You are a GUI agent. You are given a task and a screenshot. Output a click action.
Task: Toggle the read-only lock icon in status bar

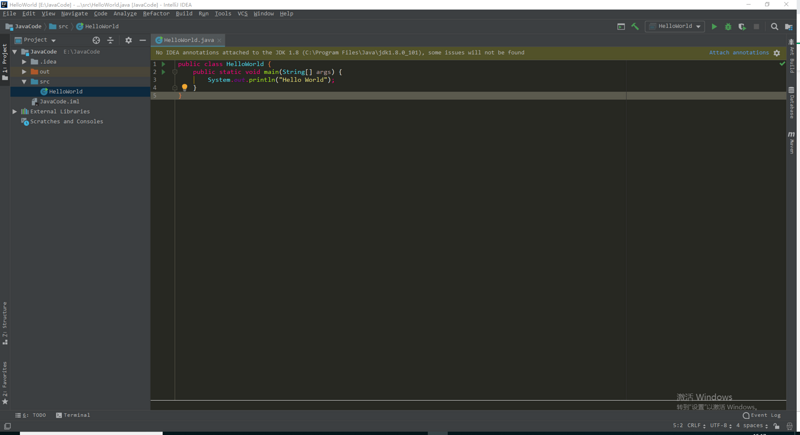click(776, 426)
